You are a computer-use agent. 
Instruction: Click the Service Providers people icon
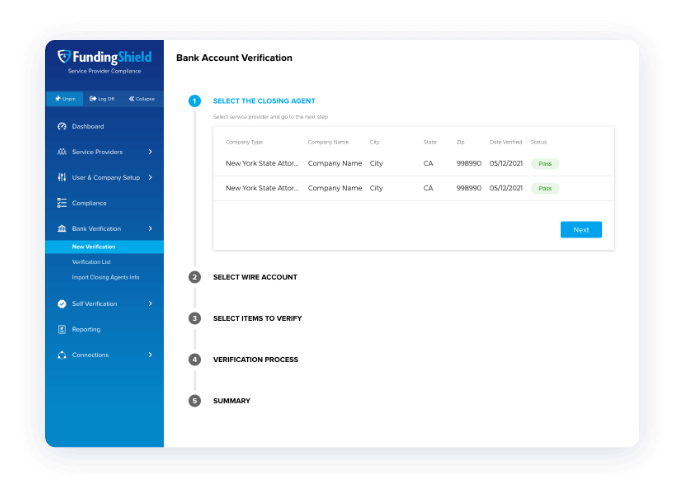coord(62,152)
